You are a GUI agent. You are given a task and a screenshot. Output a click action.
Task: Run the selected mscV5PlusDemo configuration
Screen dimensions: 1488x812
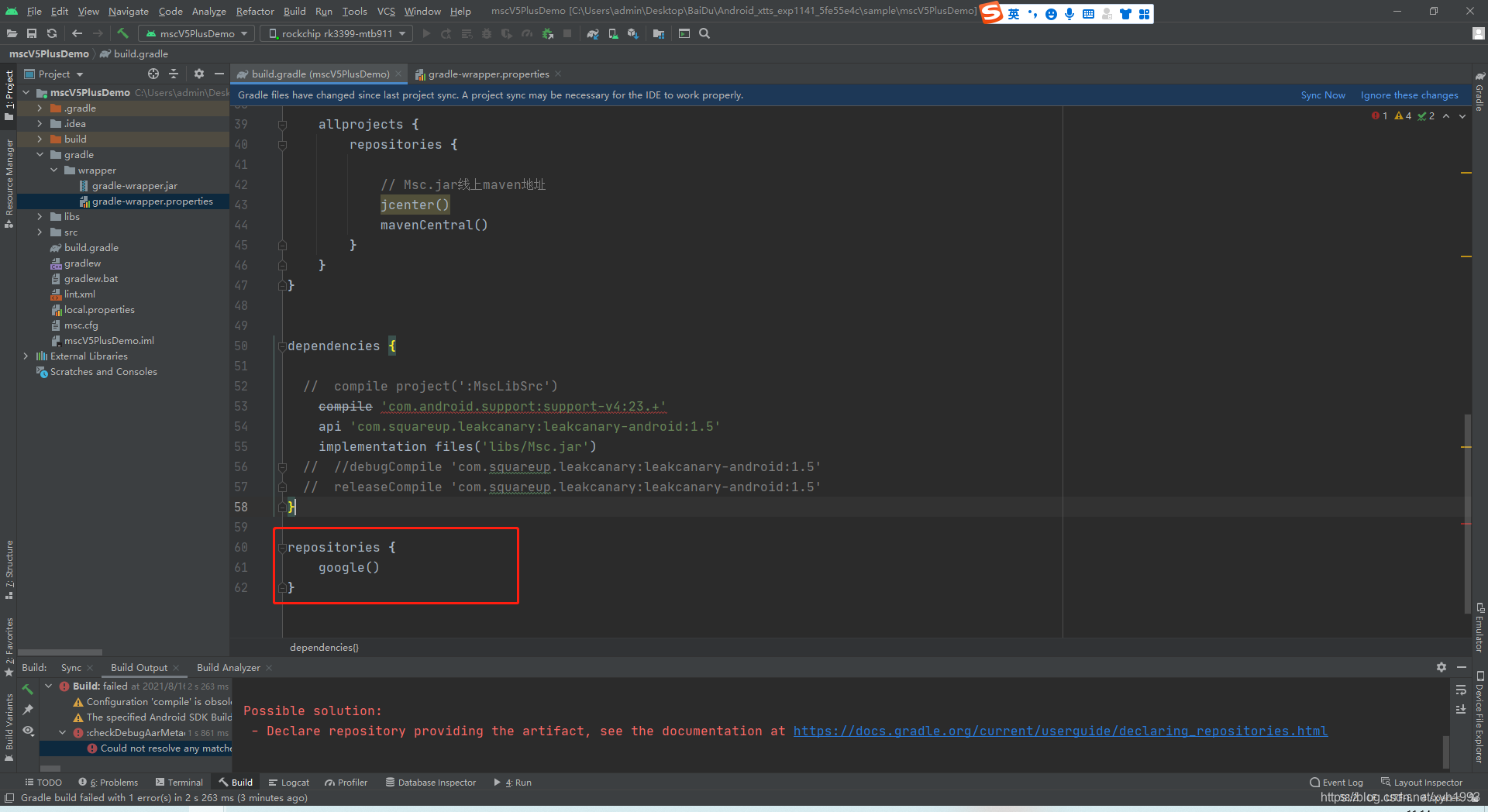[x=425, y=33]
